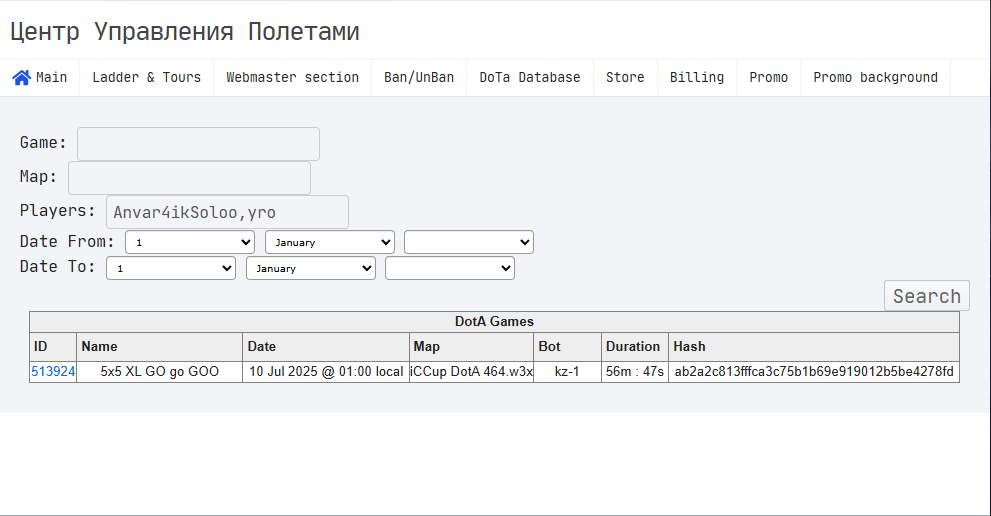This screenshot has height=516, width=991.
Task: Click map cell iCCup DotA 464.w3x
Action: (471, 372)
